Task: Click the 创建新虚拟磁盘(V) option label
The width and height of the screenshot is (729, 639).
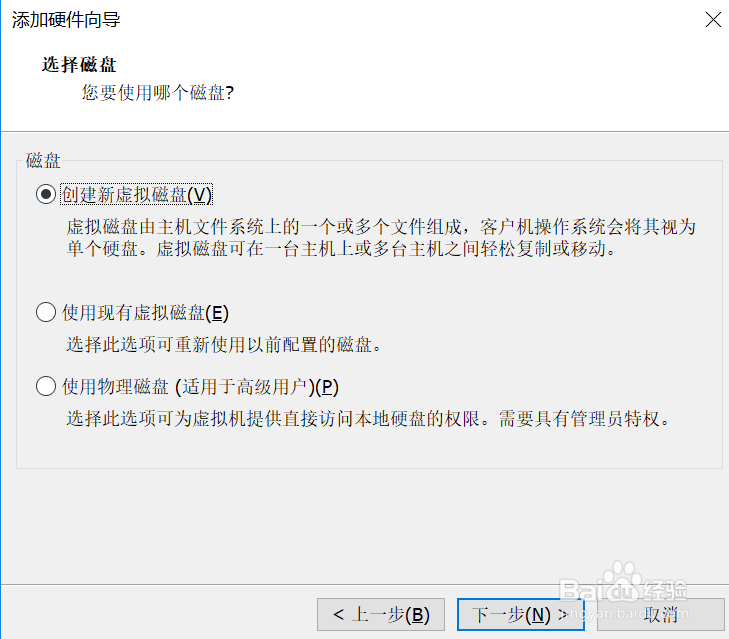Action: click(137, 194)
